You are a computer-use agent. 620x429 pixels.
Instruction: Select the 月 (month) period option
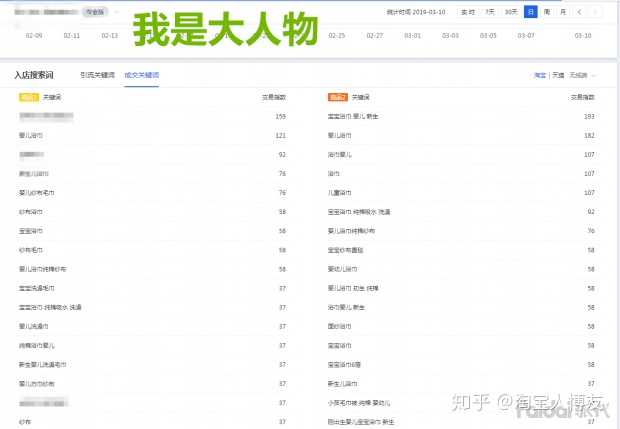562,12
